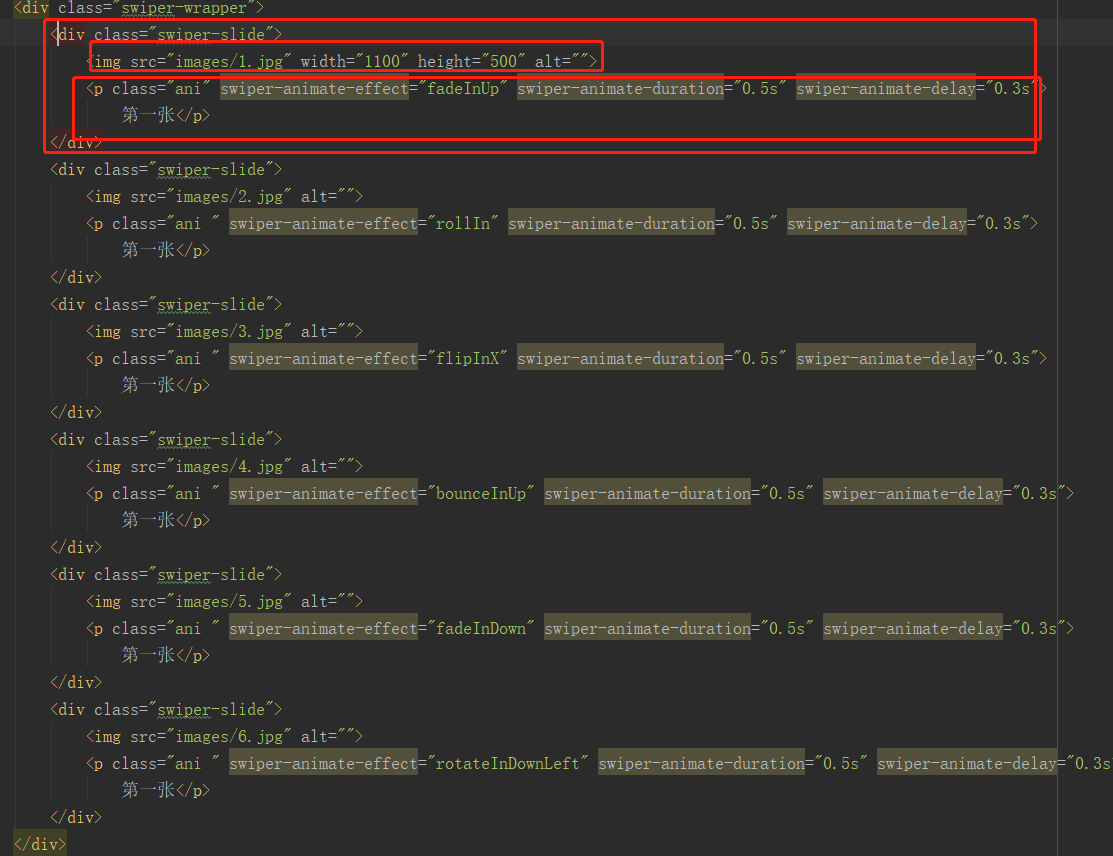Screen dimensions: 1113x856
Task: Click the "swiper-wrapper" class value
Action: coord(183,8)
